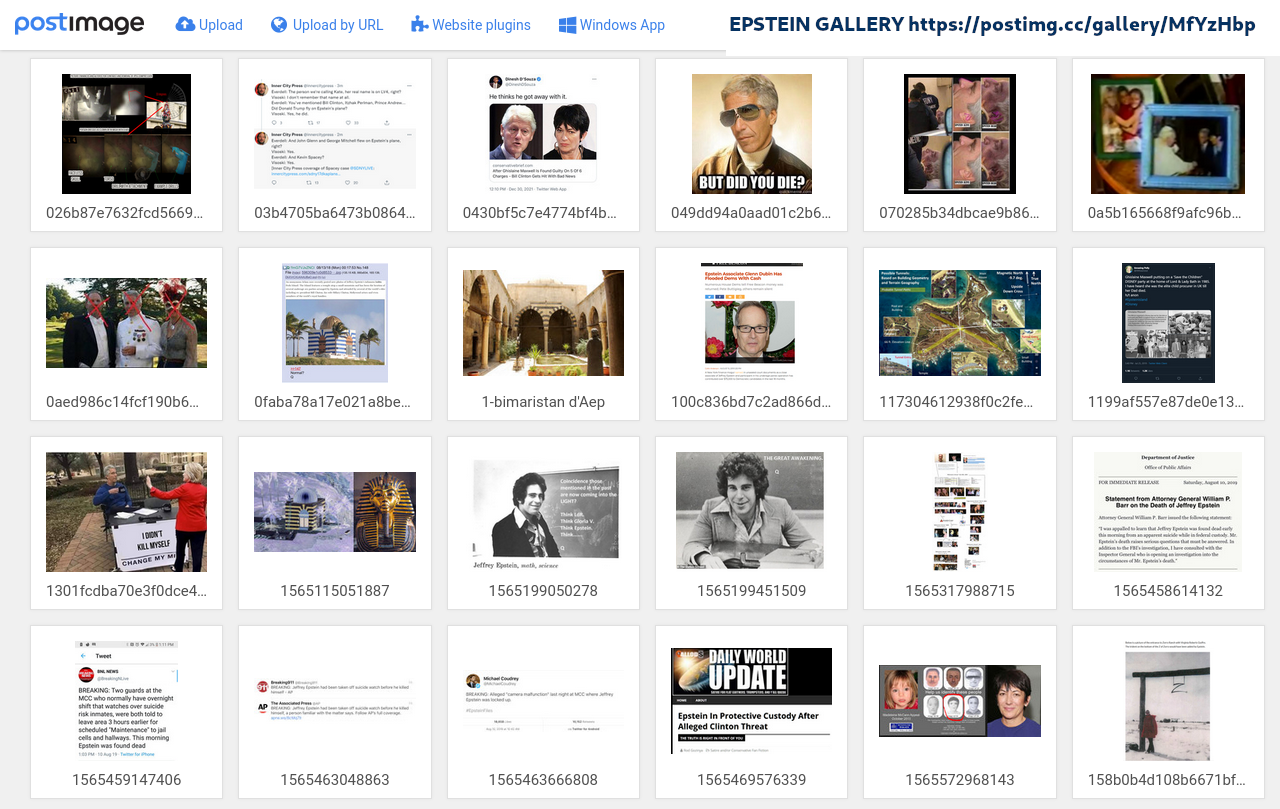This screenshot has height=809, width=1280.
Task: Open the BNL News tweet thumbnail
Action: click(x=126, y=701)
